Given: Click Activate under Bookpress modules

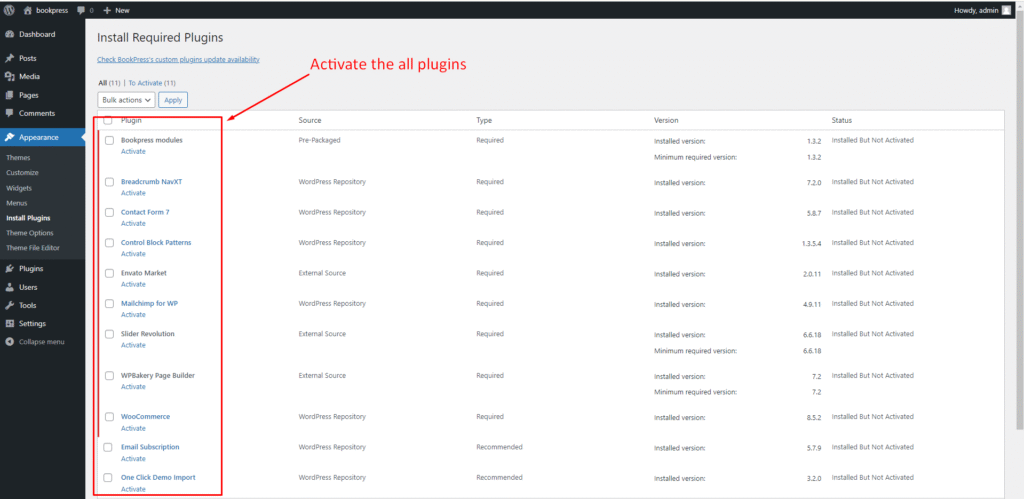Looking at the screenshot, I should point(133,152).
